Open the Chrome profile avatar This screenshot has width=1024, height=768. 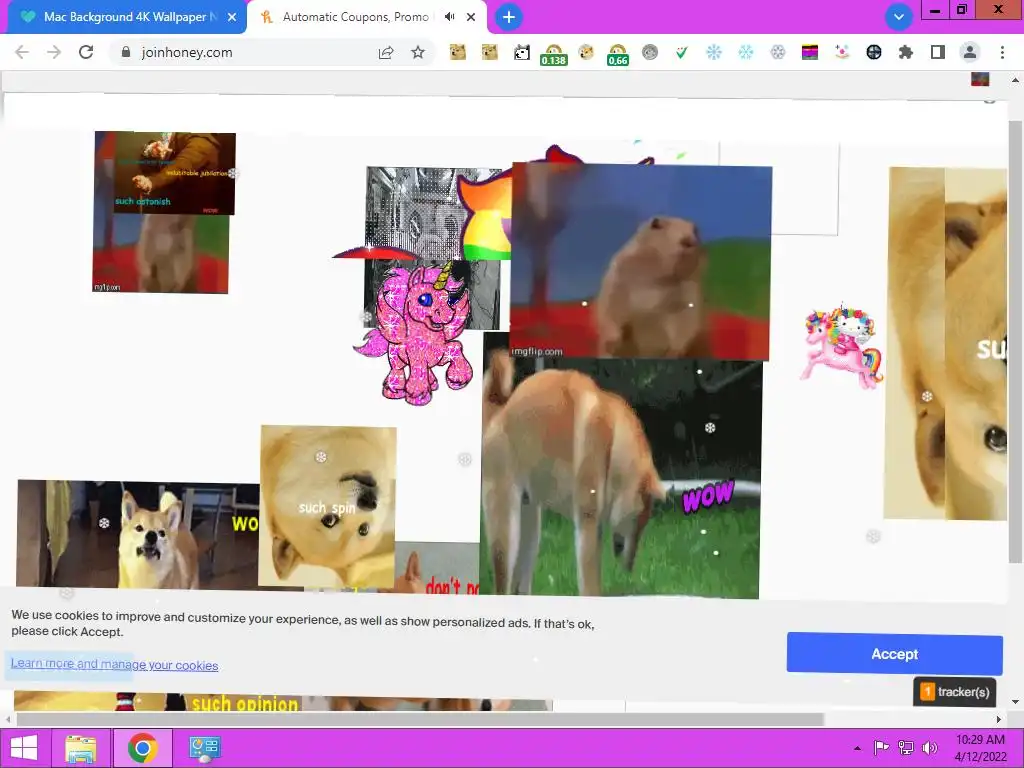point(970,52)
